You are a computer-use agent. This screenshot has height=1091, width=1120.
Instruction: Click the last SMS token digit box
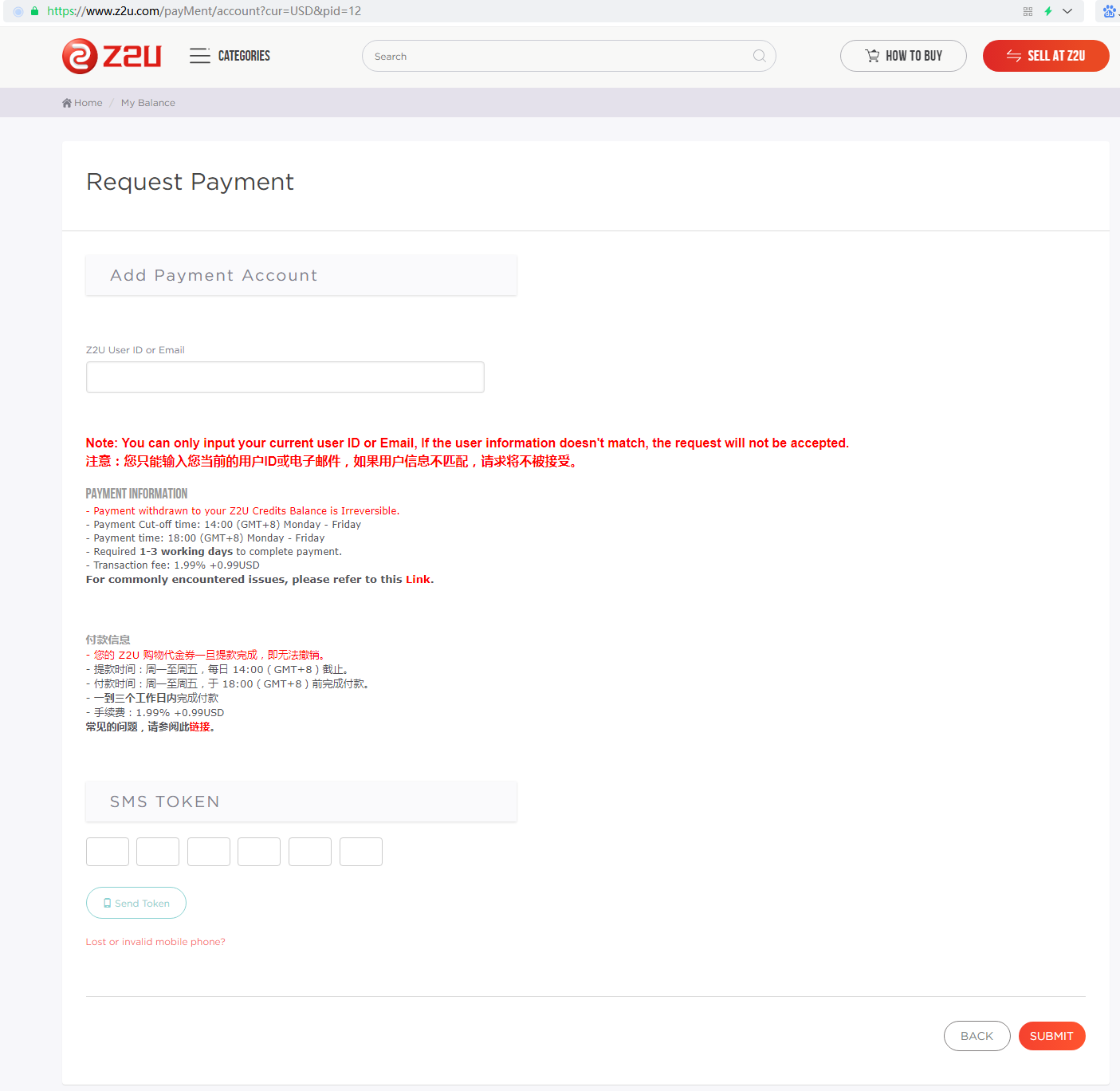click(x=360, y=852)
